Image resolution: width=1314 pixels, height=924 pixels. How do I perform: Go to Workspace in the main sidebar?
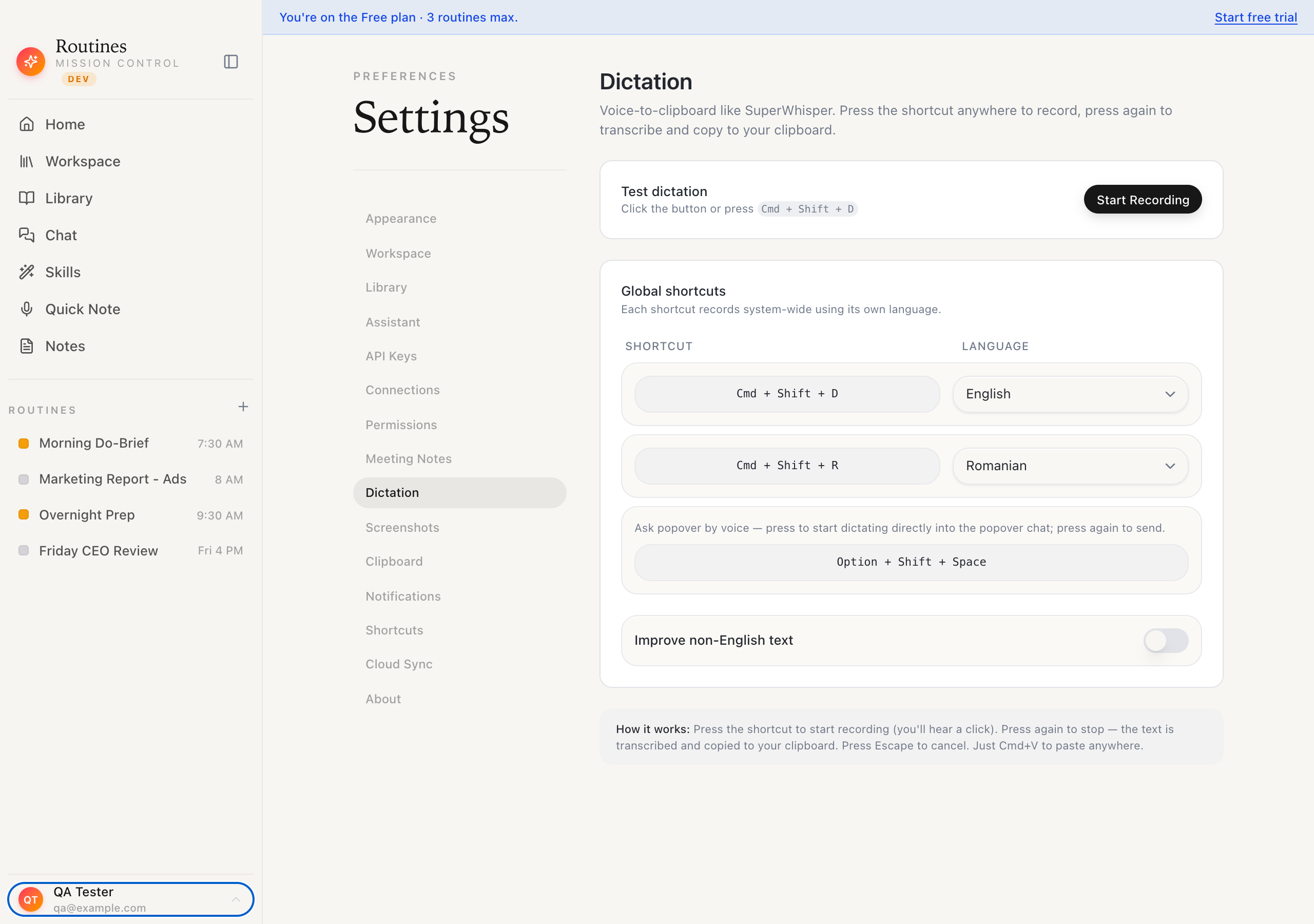(130, 161)
